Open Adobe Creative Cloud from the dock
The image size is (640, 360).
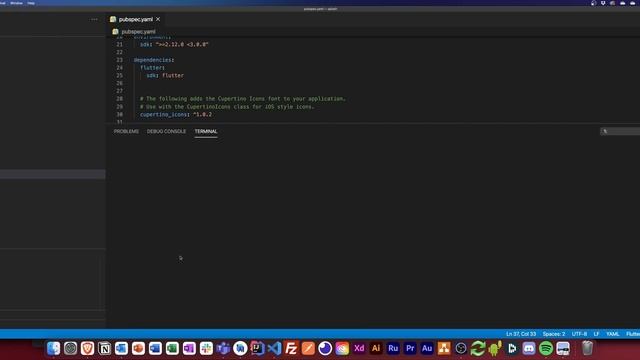click(x=342, y=348)
